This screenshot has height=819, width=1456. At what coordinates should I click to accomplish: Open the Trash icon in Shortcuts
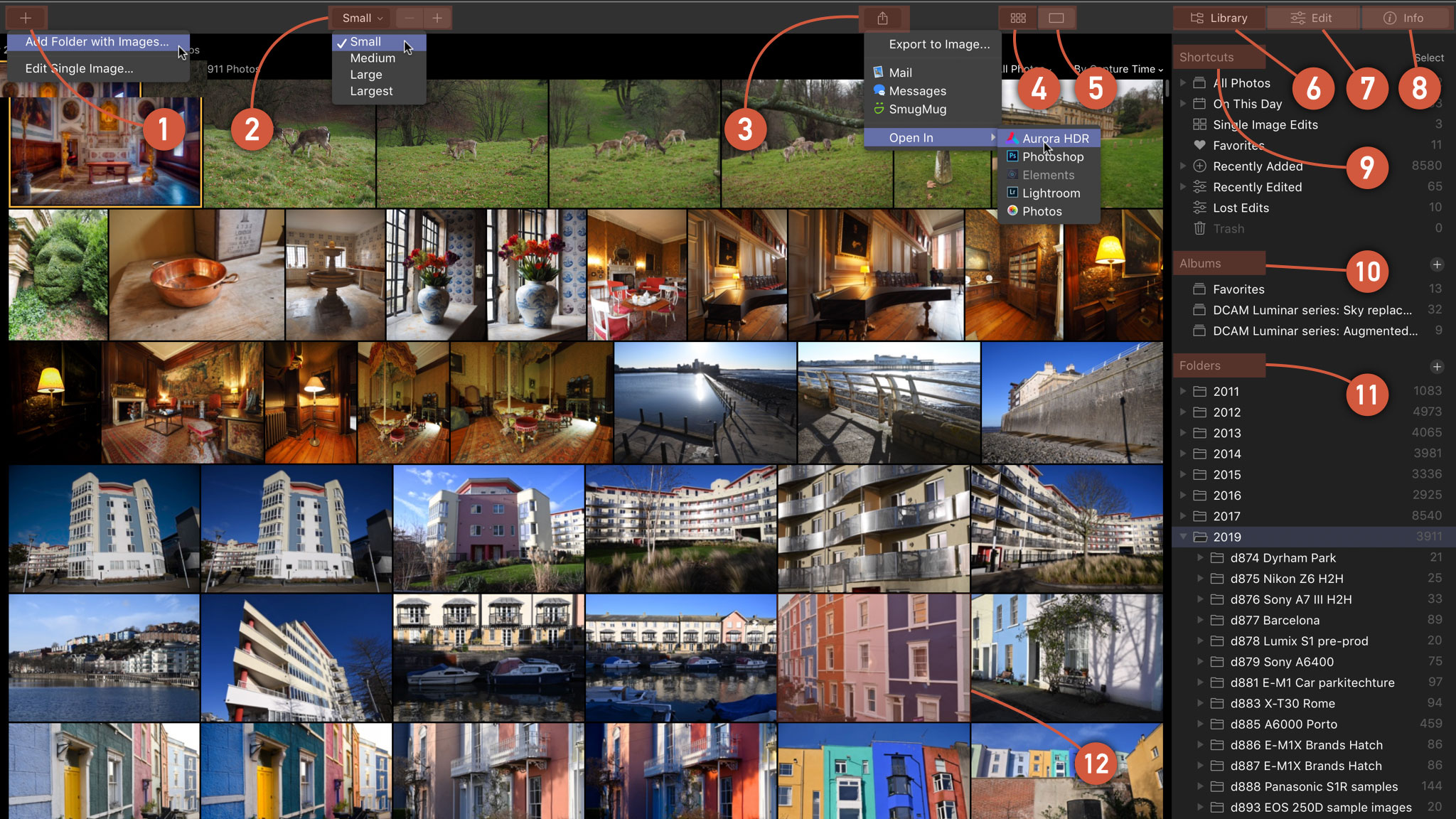[1199, 228]
